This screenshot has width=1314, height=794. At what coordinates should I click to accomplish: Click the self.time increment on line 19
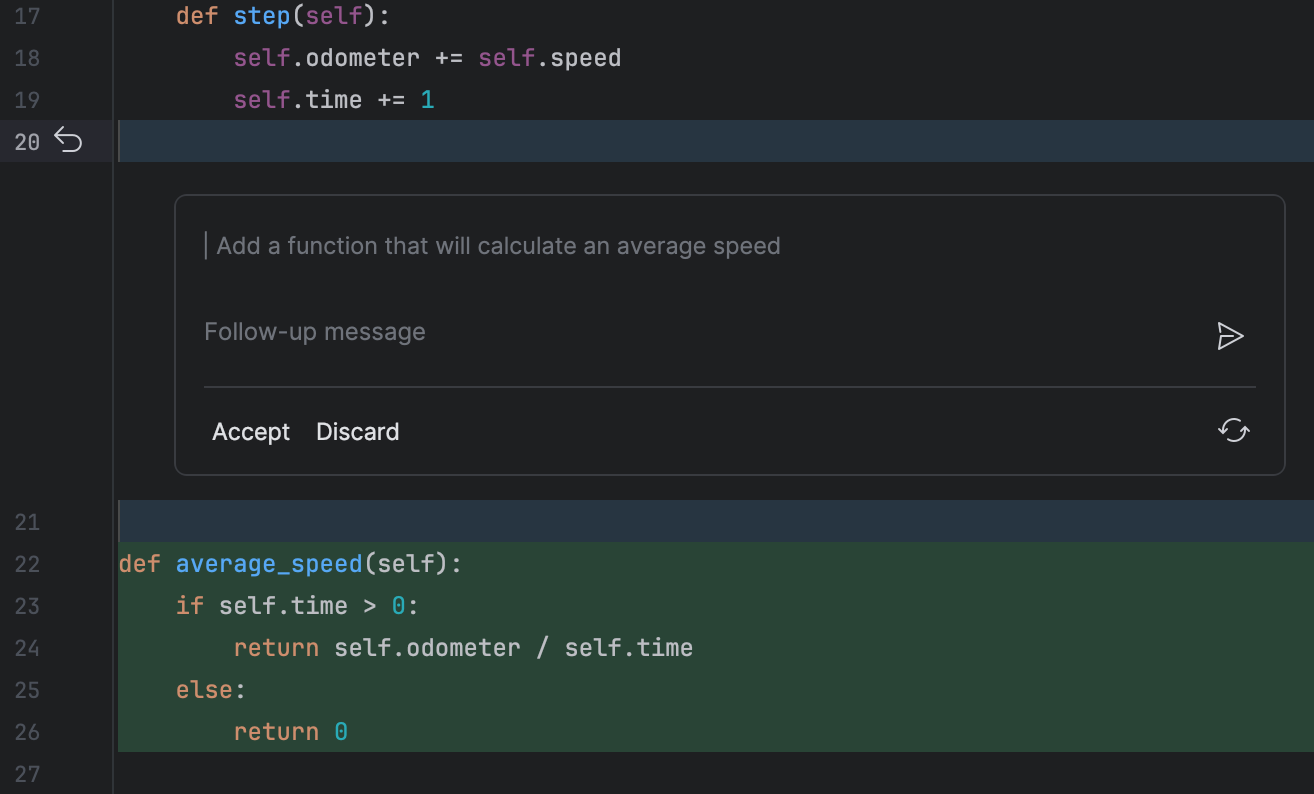(334, 100)
